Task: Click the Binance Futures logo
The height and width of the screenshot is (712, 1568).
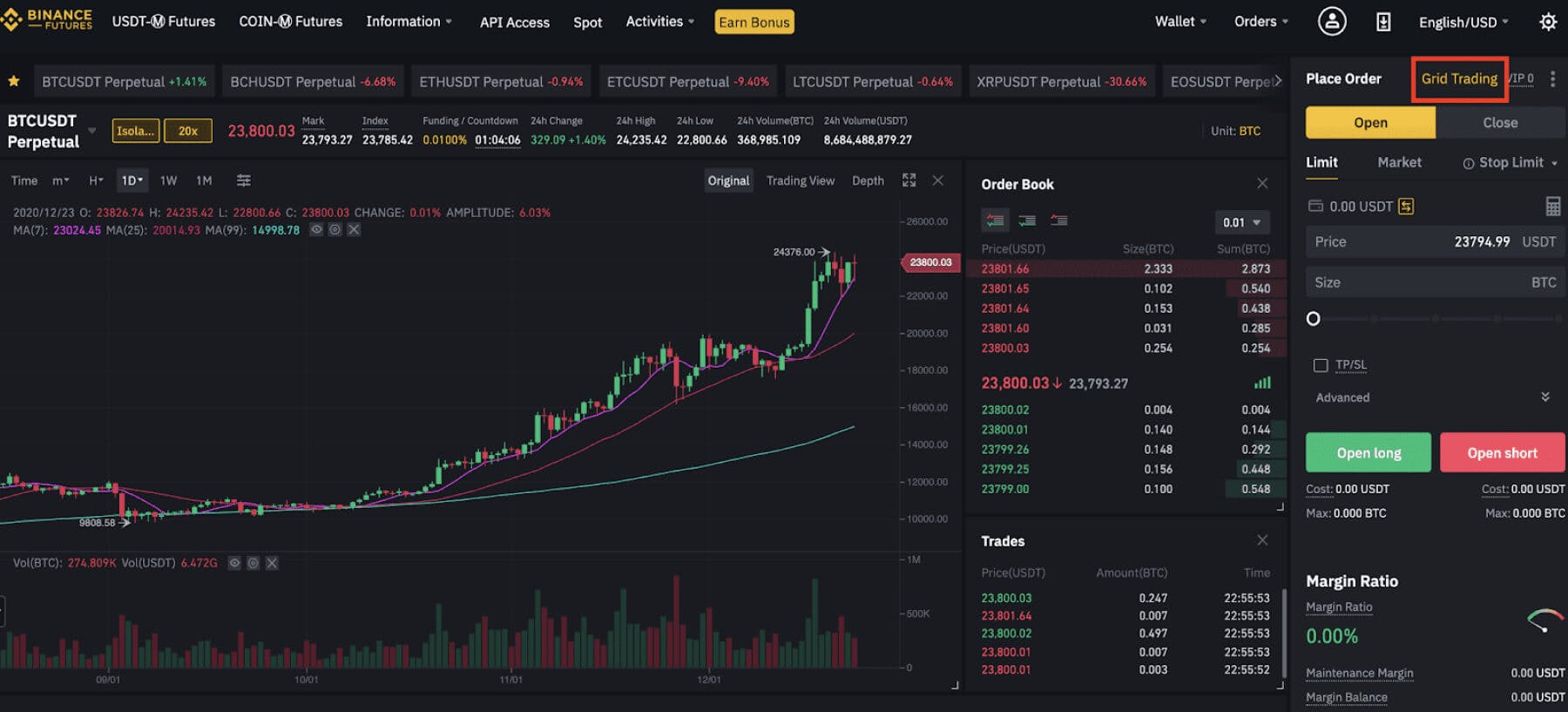Action: [47, 20]
